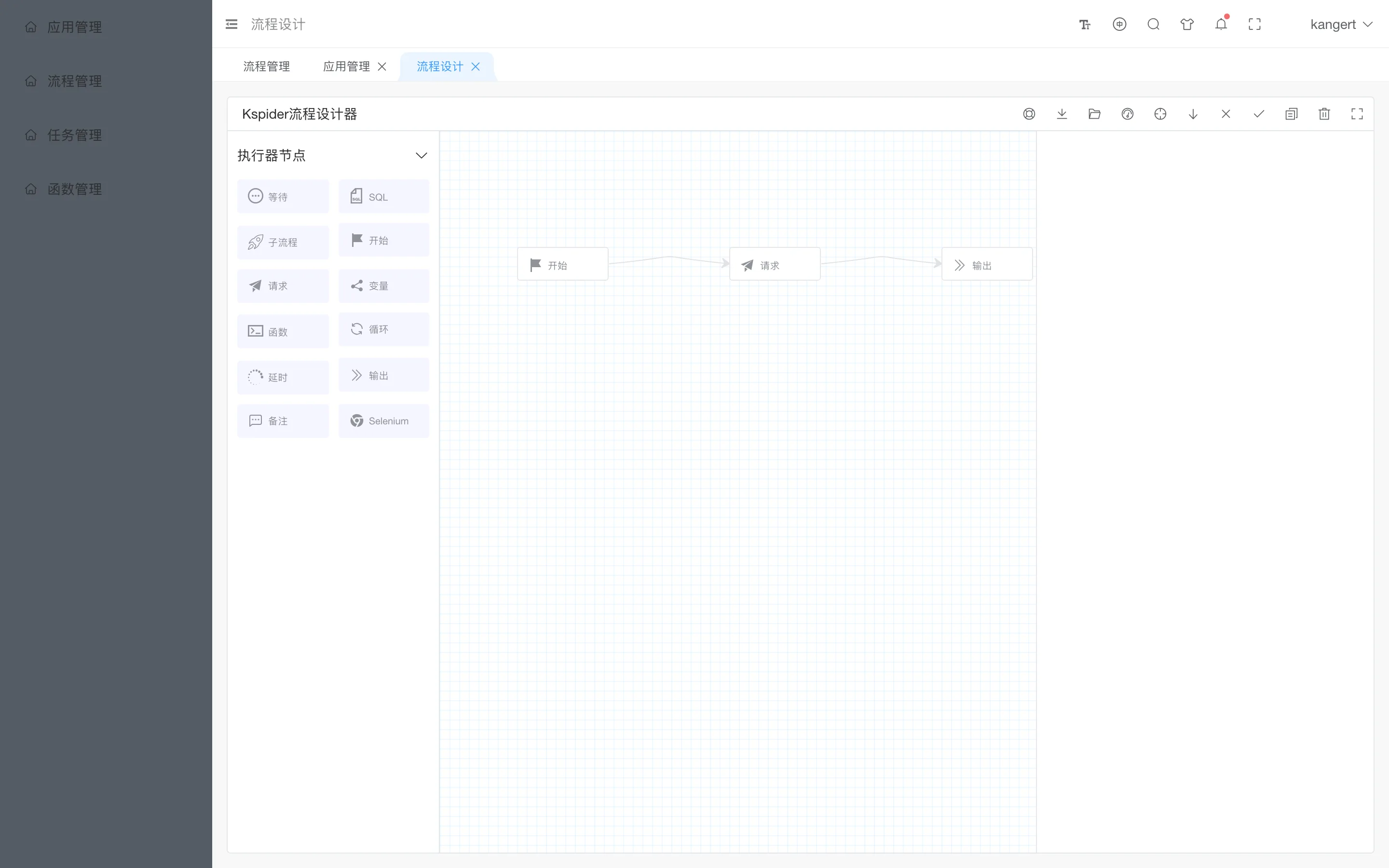Screen dimensions: 1389x868
Task: Select the 循环 node in palette
Action: click(x=384, y=329)
